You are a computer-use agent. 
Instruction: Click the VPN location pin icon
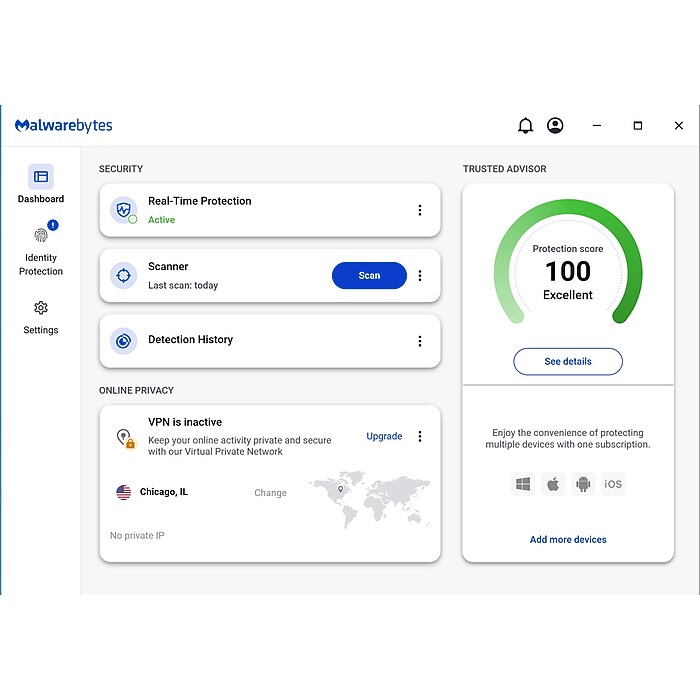point(124,437)
